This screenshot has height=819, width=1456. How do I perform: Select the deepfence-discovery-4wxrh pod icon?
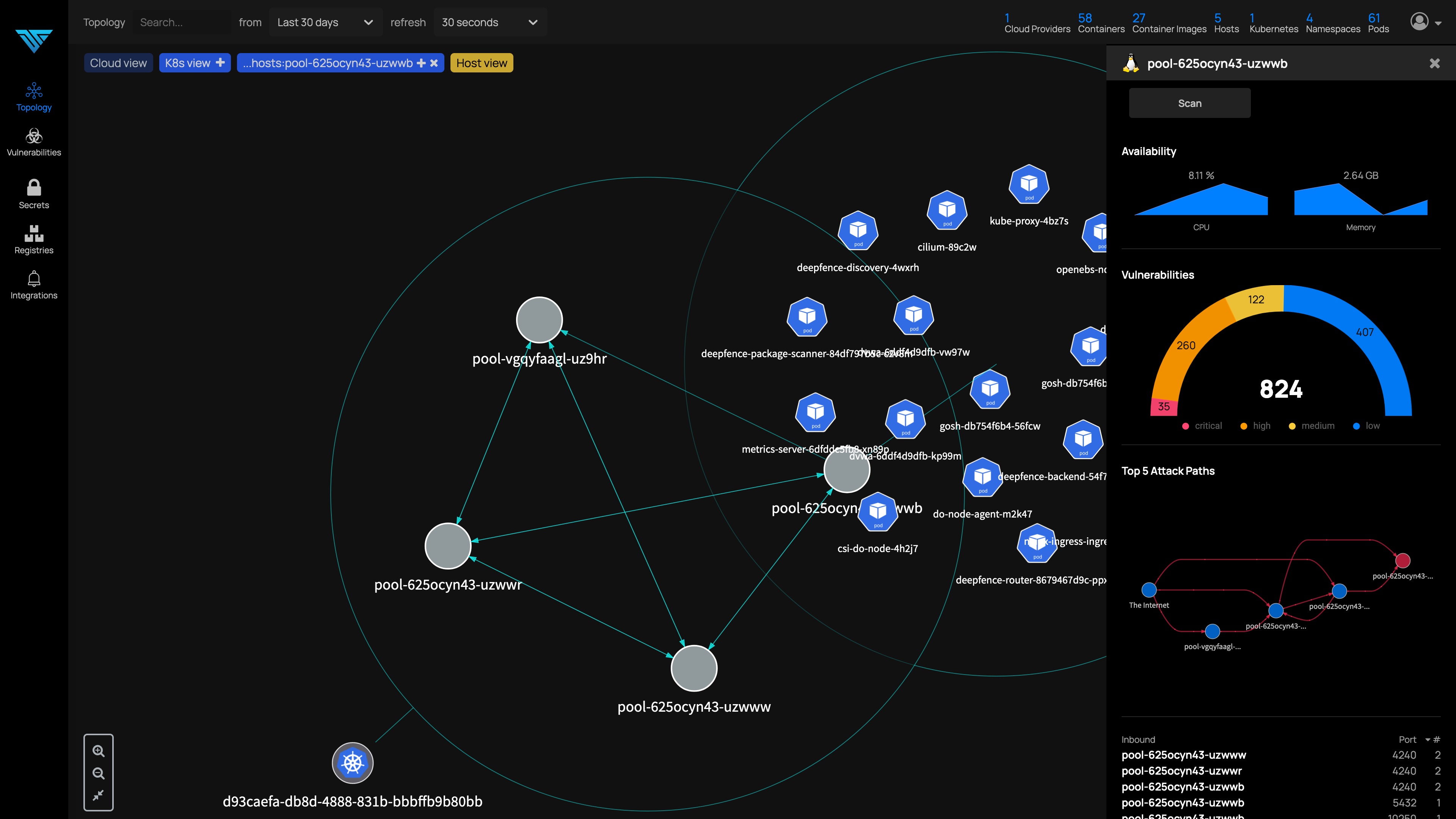[858, 231]
